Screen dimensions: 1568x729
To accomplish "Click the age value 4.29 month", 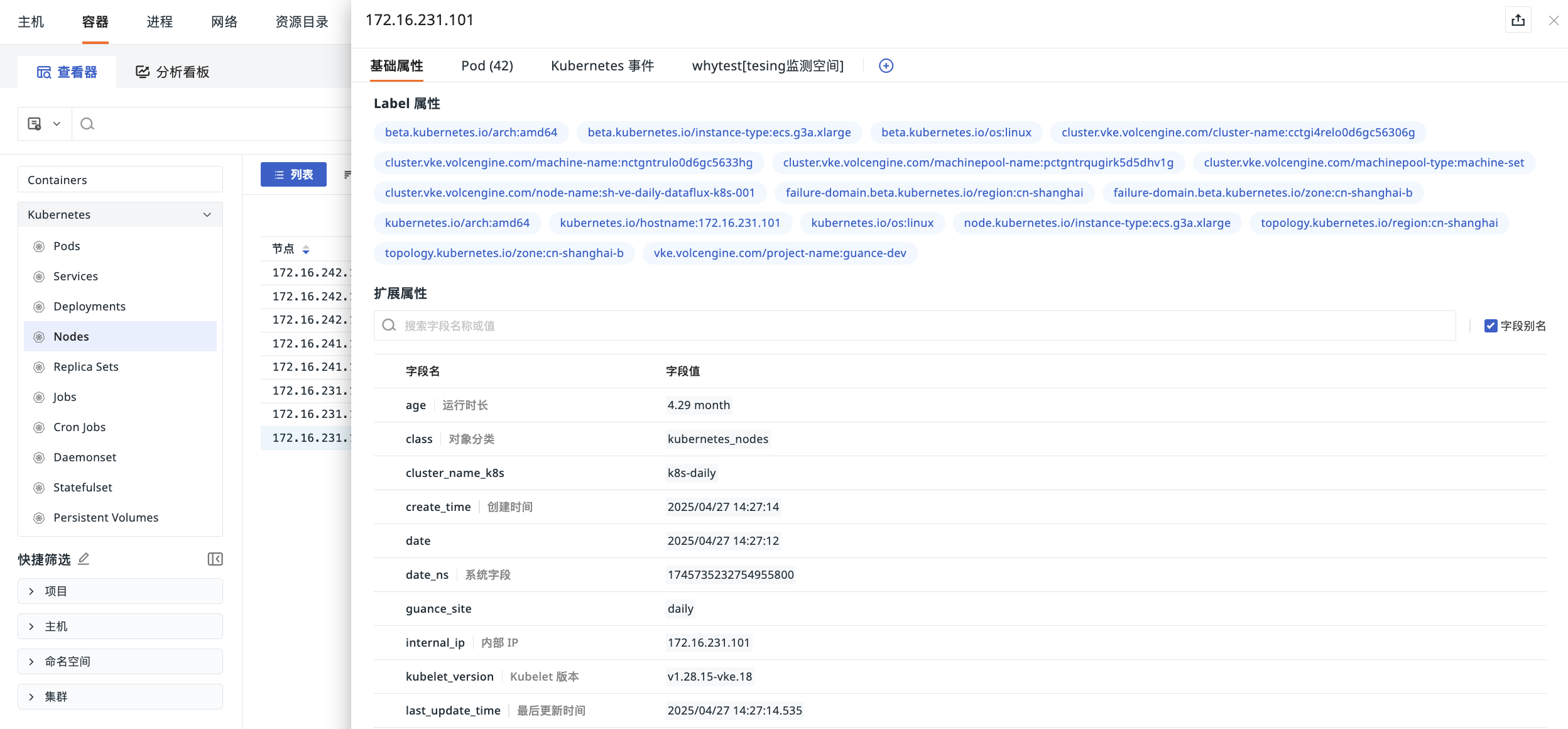I will coord(699,405).
